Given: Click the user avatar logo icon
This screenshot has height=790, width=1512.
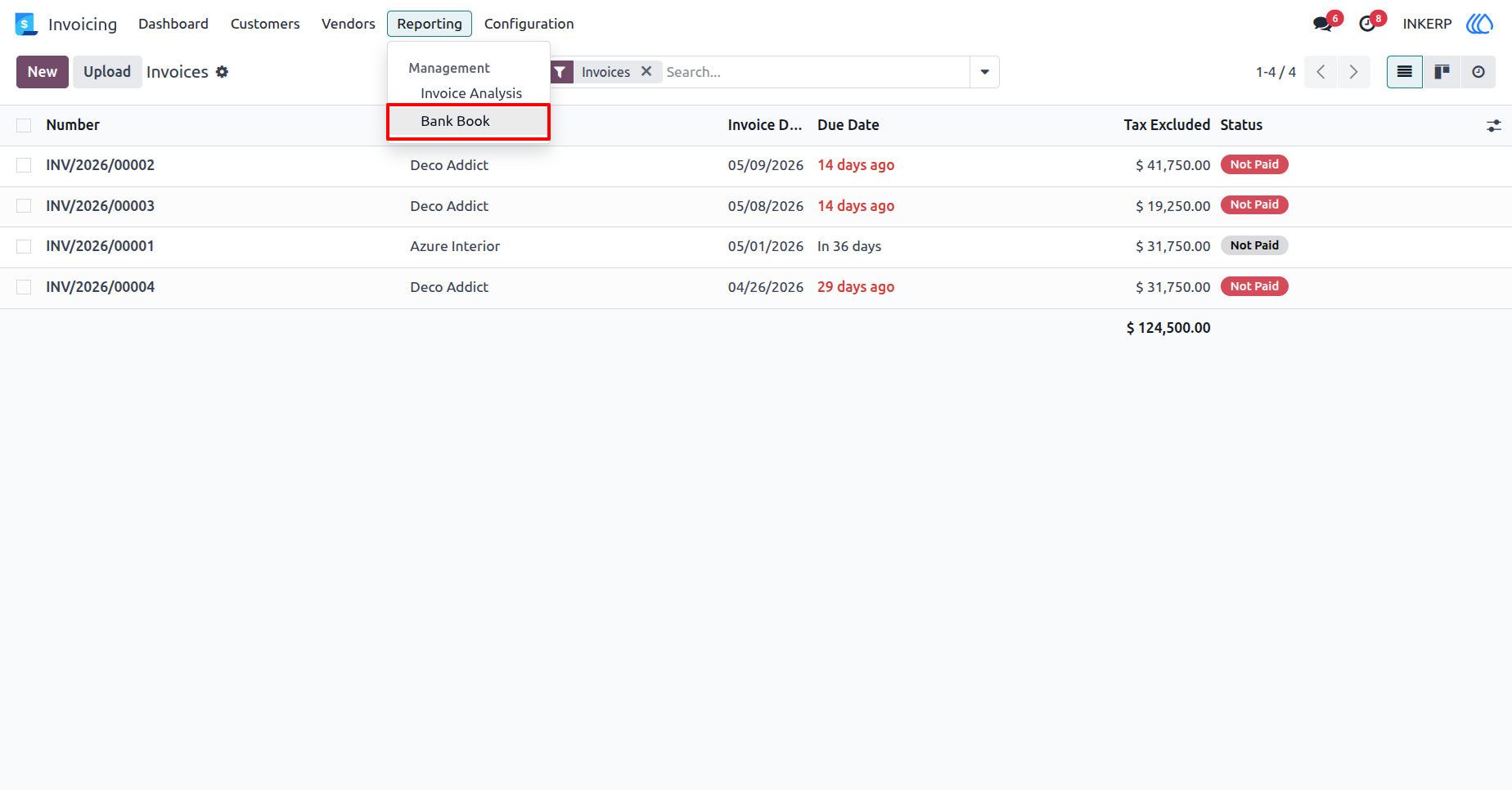Looking at the screenshot, I should [1479, 24].
